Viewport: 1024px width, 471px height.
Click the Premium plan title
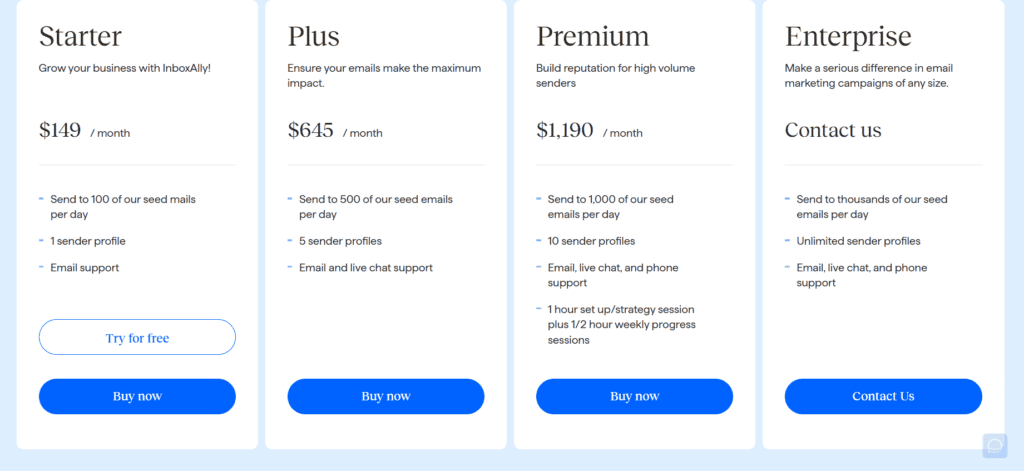[592, 37]
